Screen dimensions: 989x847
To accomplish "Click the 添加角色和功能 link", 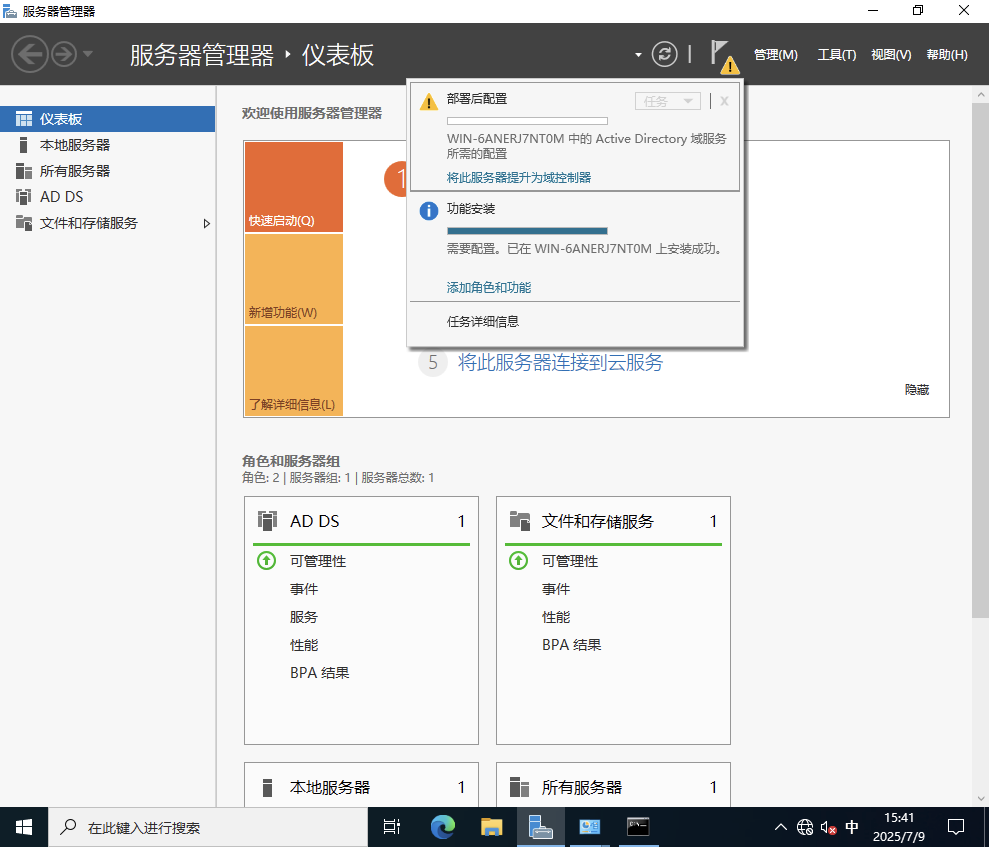I will [488, 287].
